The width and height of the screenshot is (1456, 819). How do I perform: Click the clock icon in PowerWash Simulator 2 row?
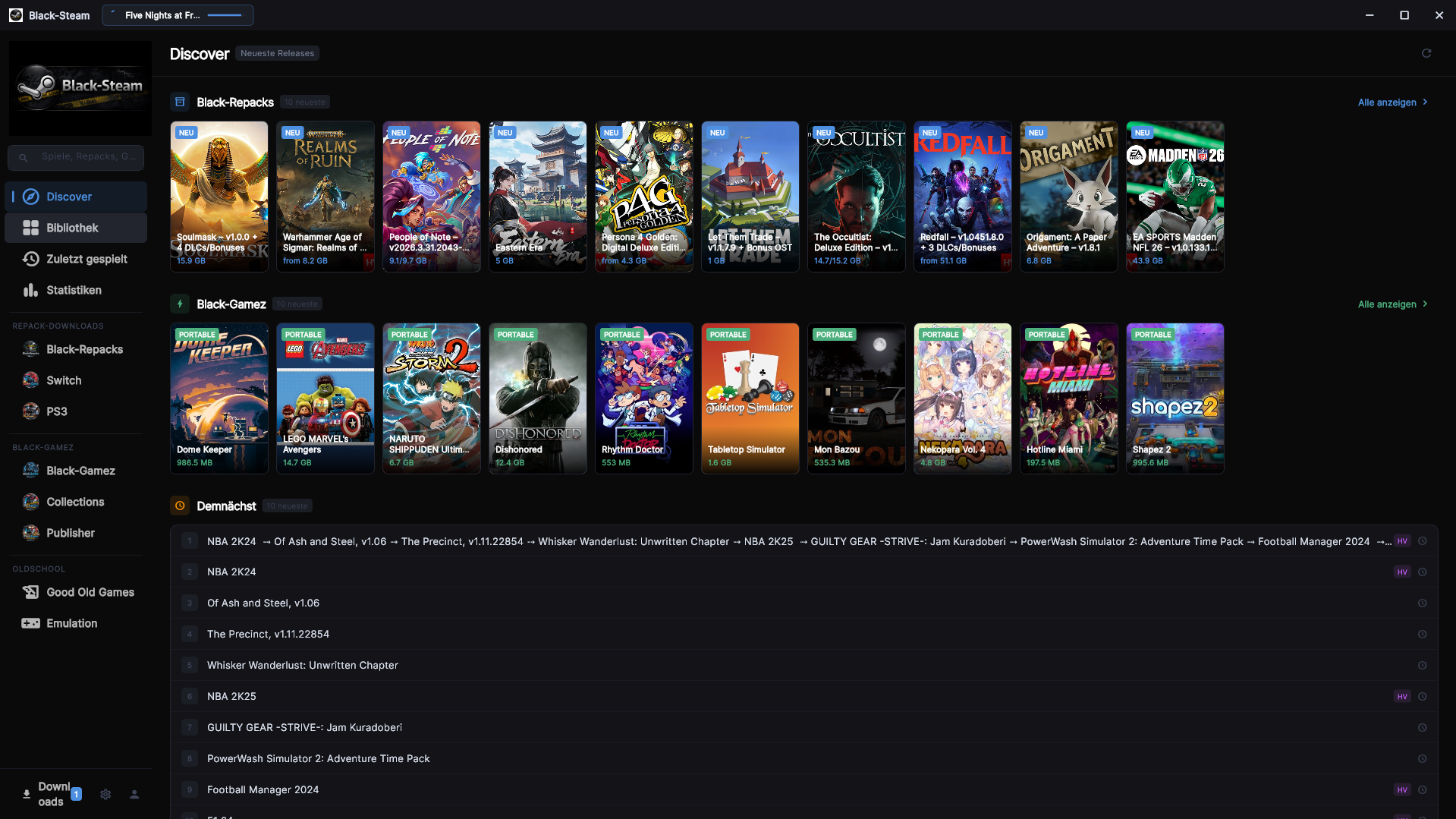coord(1423,758)
